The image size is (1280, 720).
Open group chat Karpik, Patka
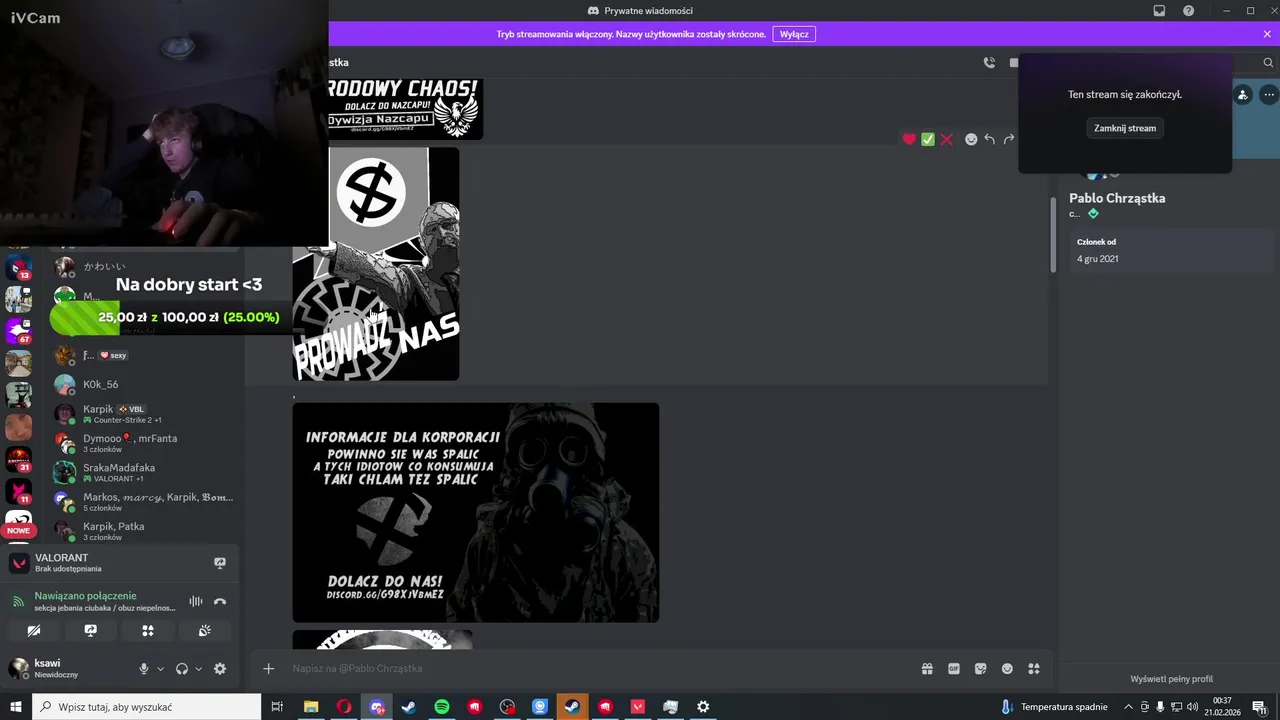point(145,531)
